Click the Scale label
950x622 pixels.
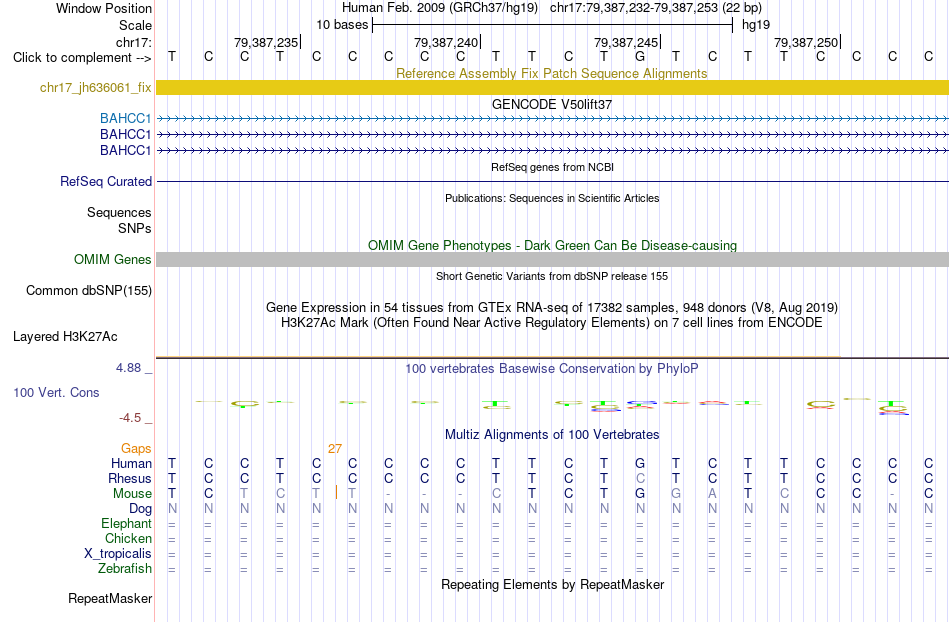[135, 25]
